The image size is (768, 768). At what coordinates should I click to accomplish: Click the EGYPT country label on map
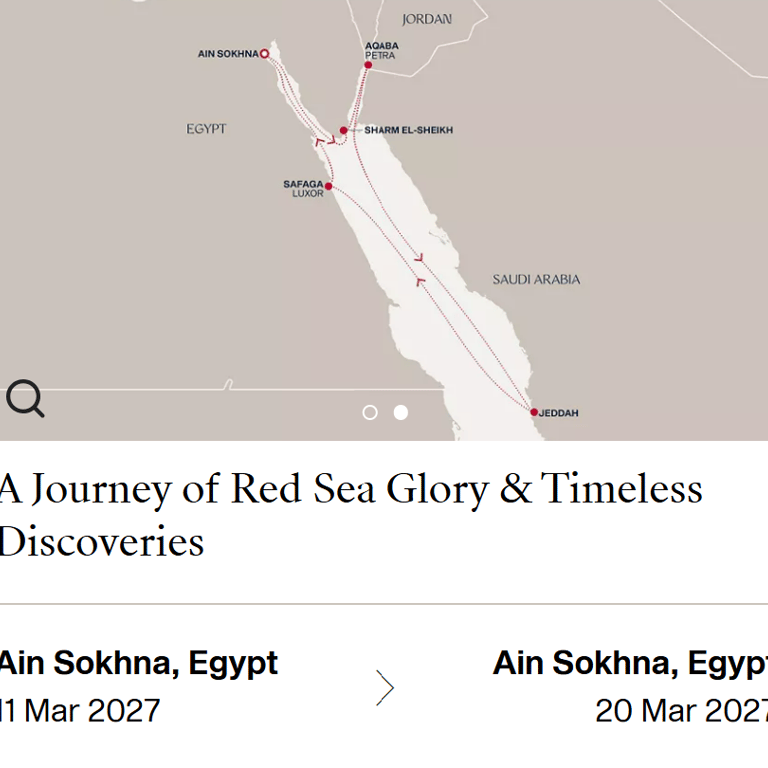[x=206, y=129]
